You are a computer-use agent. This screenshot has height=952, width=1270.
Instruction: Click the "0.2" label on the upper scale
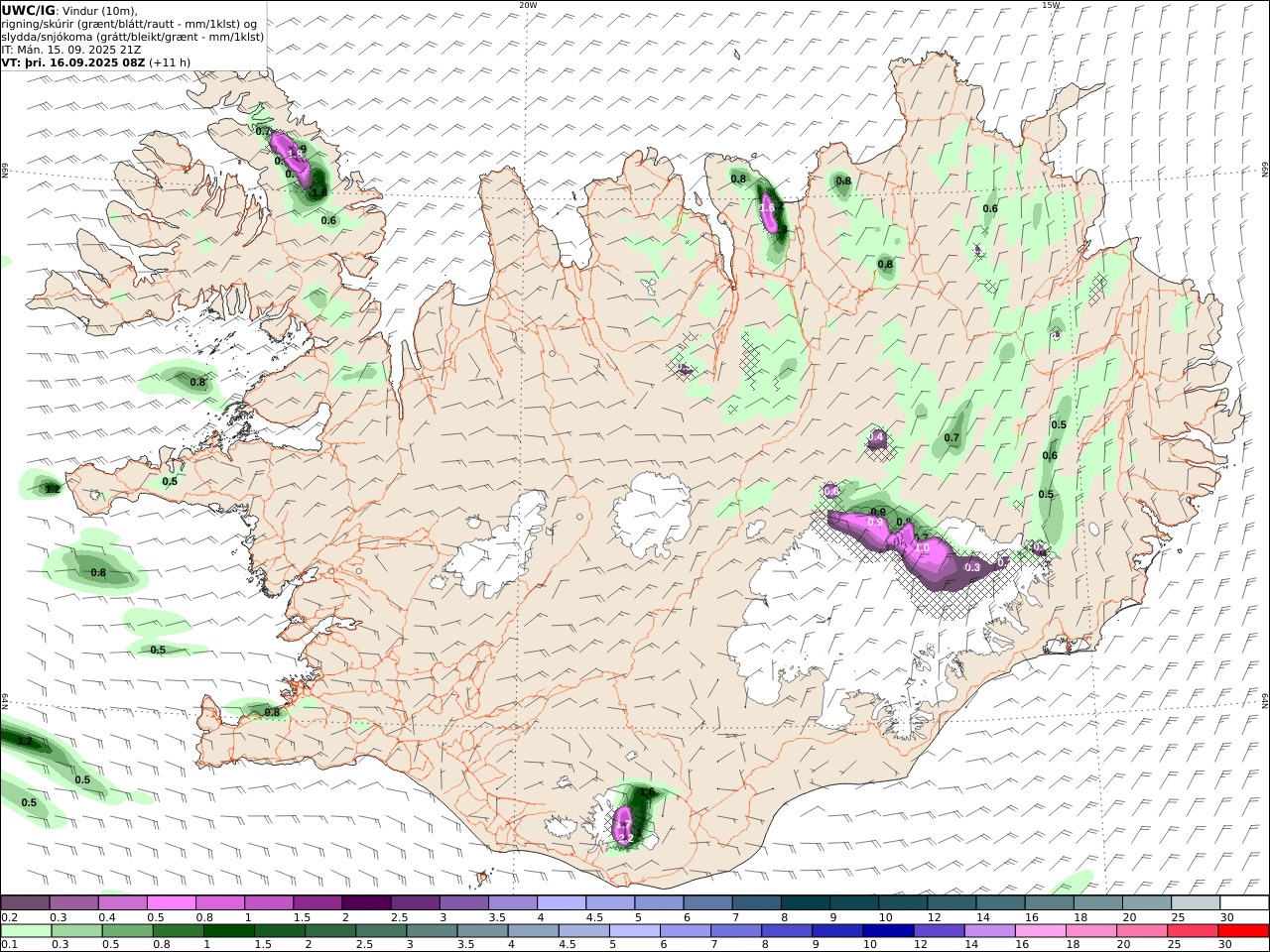tap(8, 917)
